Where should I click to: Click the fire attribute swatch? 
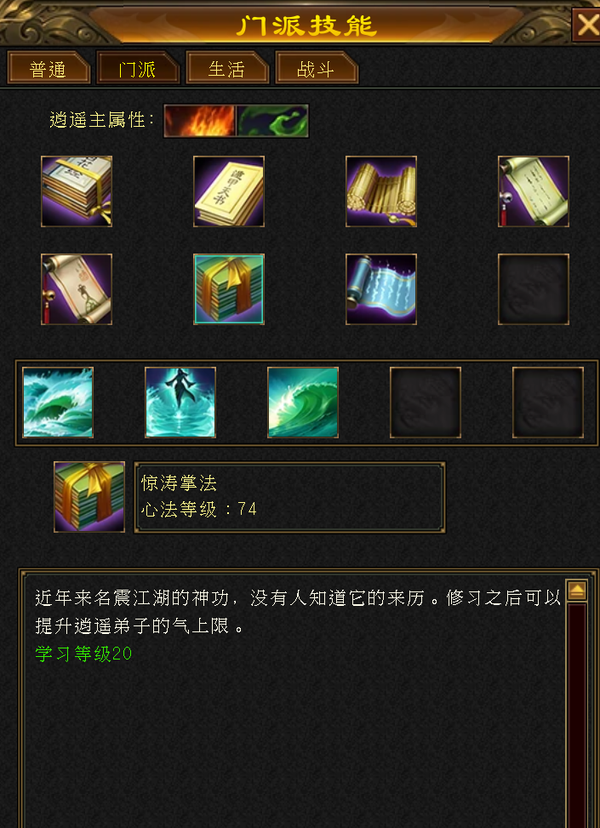(200, 121)
